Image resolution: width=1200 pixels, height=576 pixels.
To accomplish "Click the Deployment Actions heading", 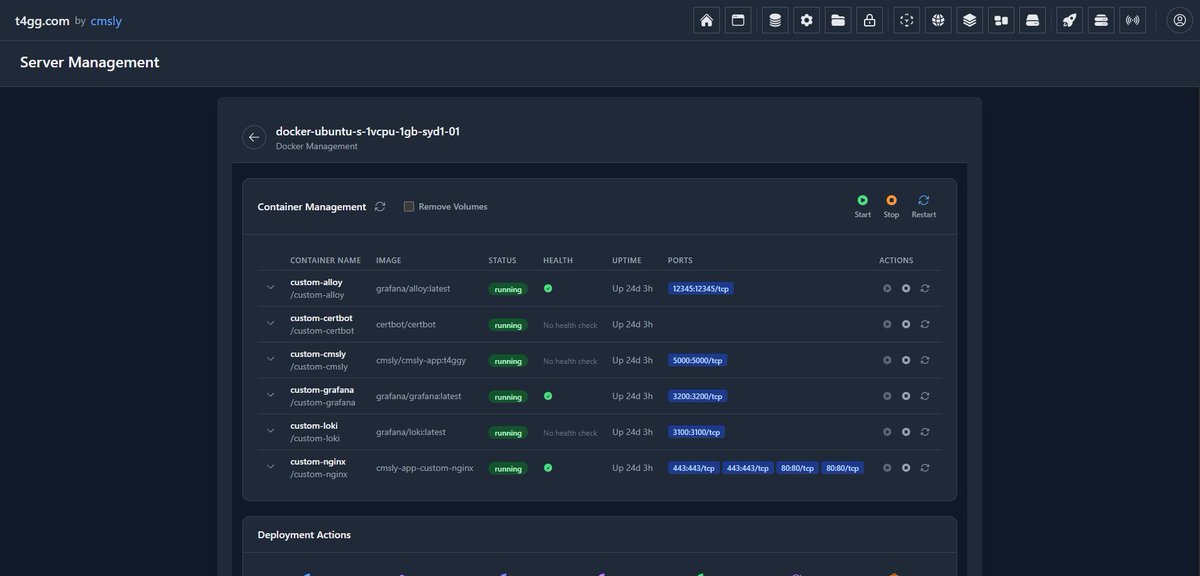I will click(304, 535).
